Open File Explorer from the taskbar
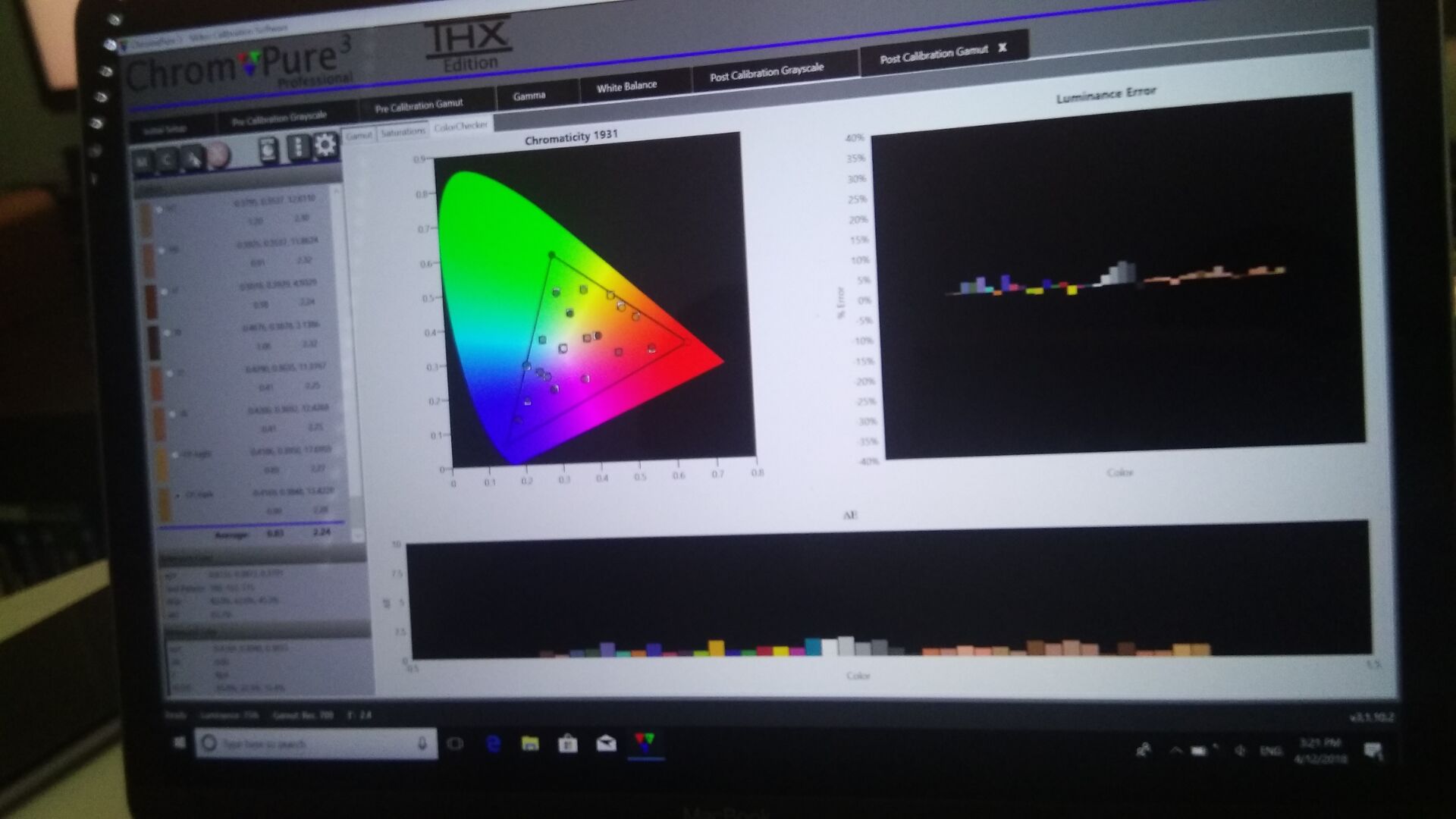This screenshot has width=1456, height=819. pos(530,743)
